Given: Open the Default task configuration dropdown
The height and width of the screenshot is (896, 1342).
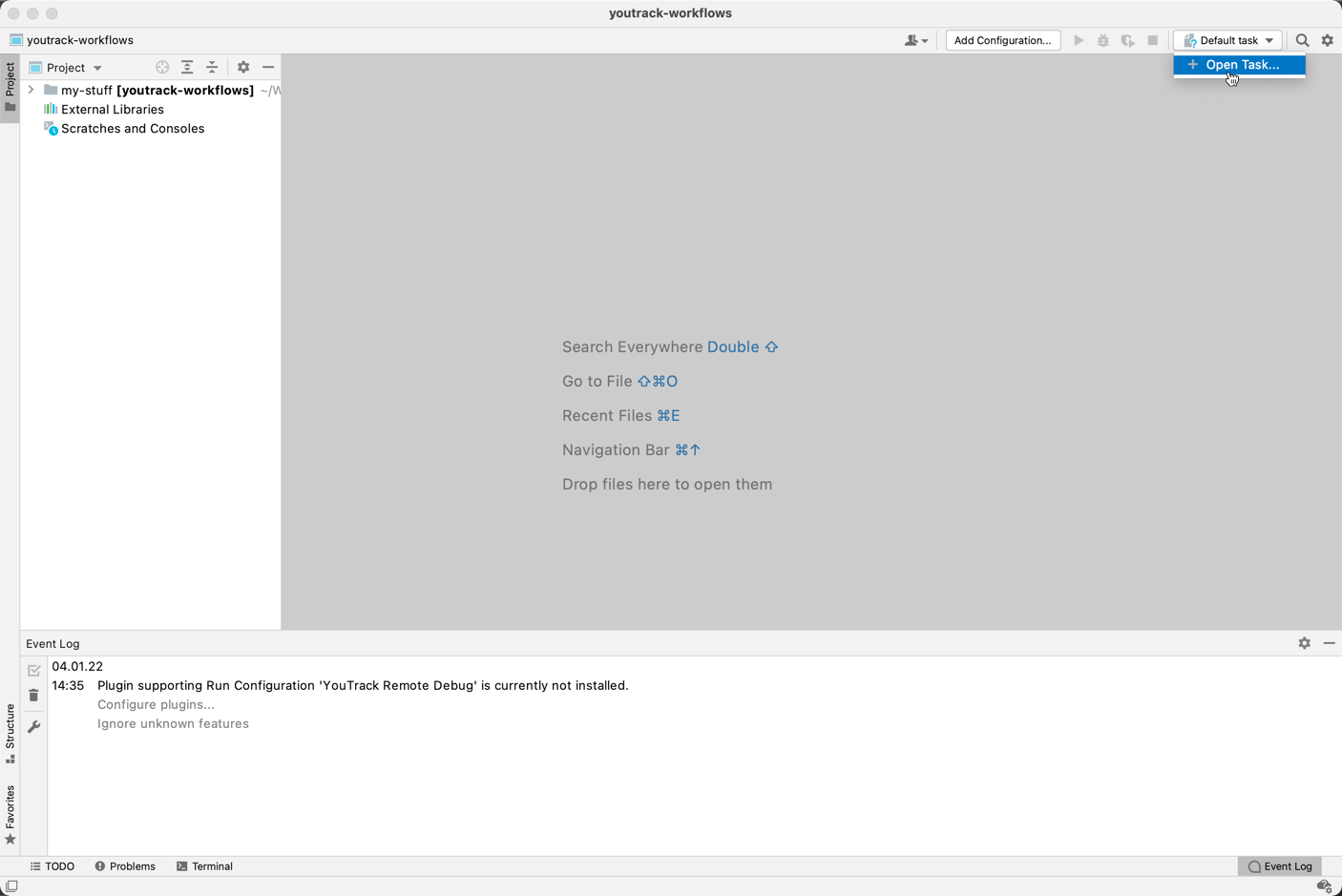Looking at the screenshot, I should click(x=1227, y=40).
